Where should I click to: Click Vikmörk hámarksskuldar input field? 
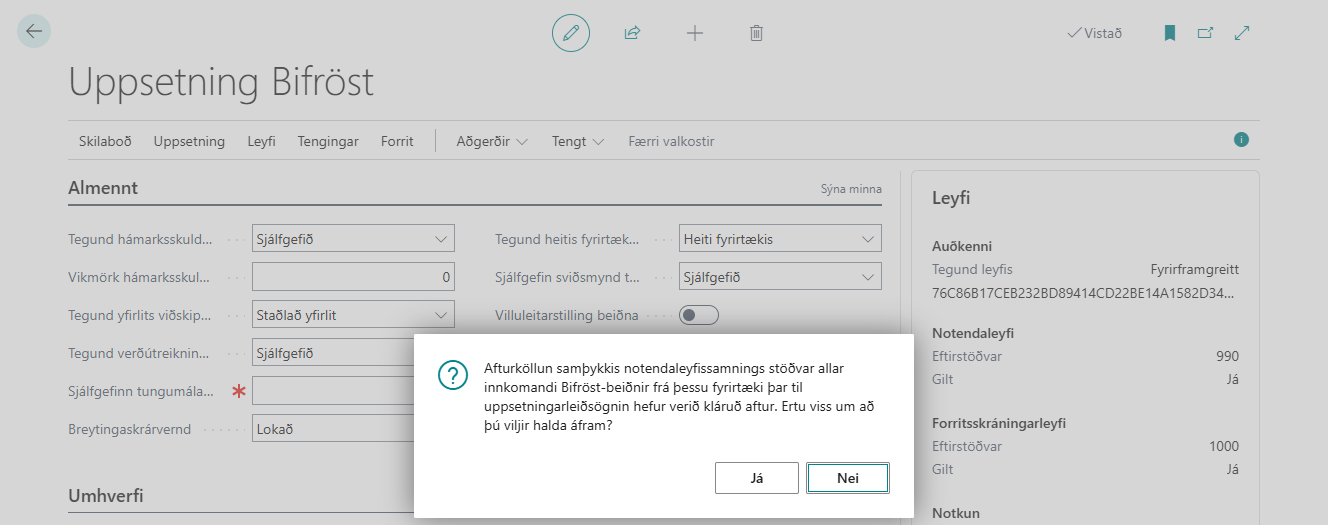click(353, 277)
